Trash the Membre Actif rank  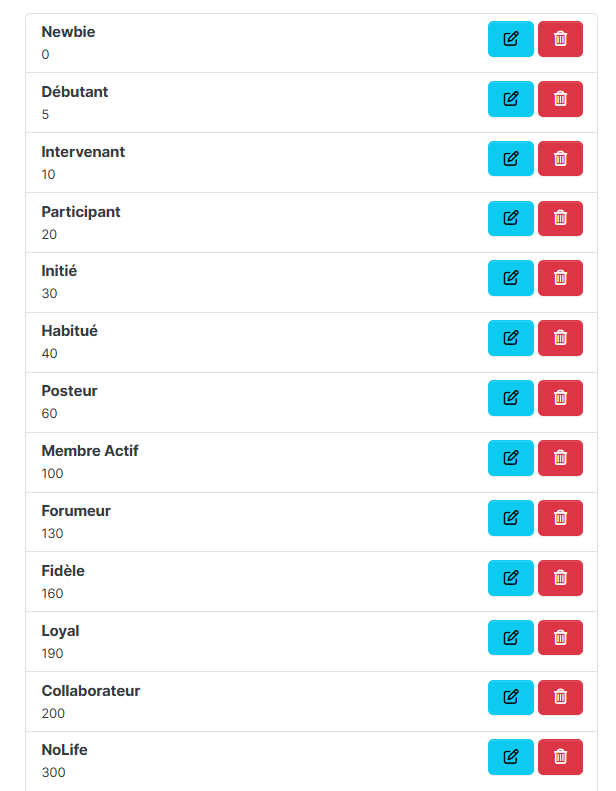[560, 458]
